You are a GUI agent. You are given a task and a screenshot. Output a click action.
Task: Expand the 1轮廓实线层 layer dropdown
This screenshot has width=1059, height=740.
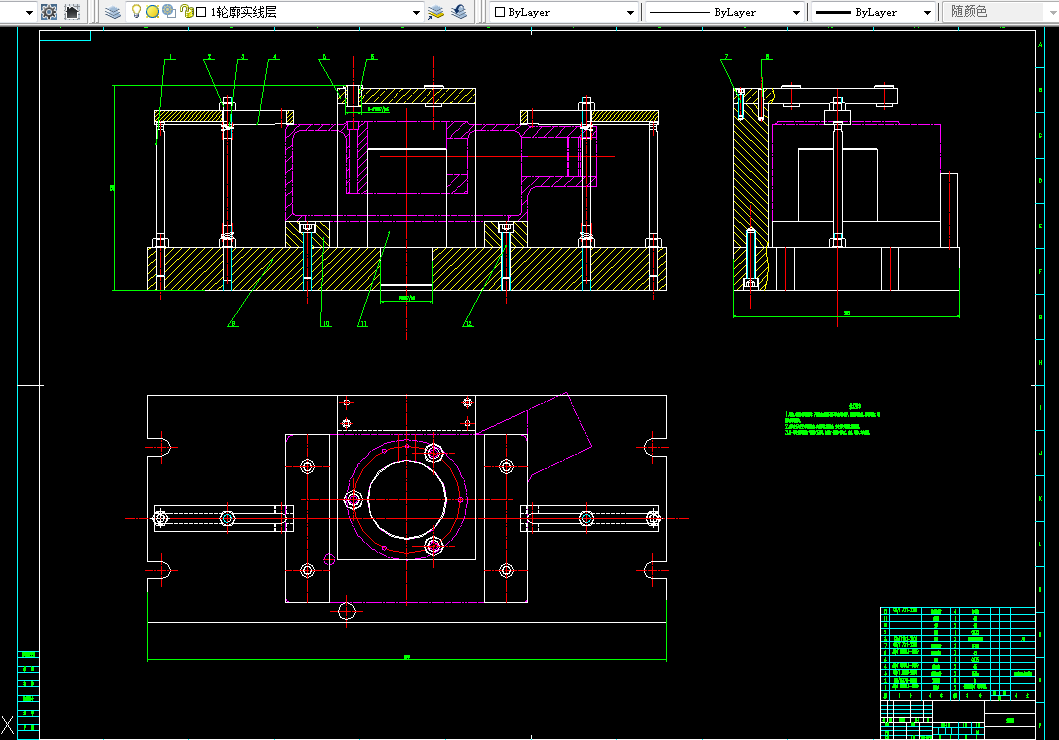click(x=416, y=12)
